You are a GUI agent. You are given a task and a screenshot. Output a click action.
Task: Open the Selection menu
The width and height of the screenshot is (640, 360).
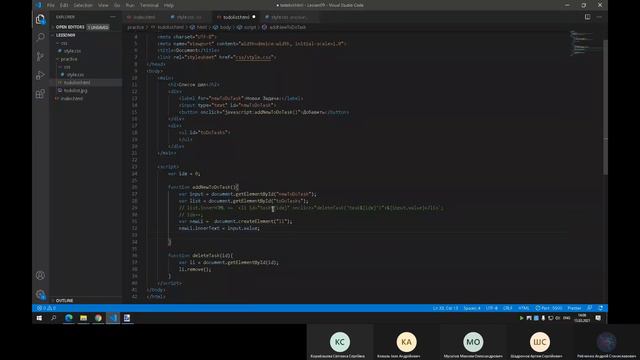(83, 5)
